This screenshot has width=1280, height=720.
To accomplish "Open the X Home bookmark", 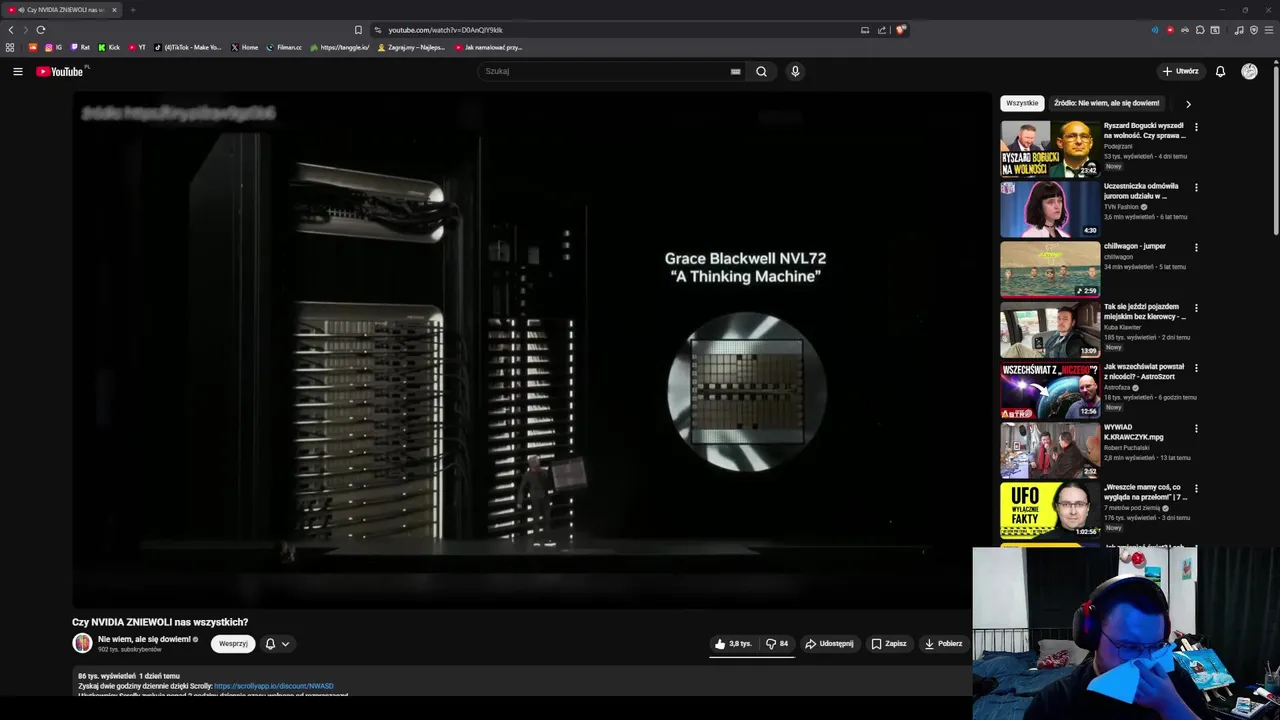I will point(245,47).
